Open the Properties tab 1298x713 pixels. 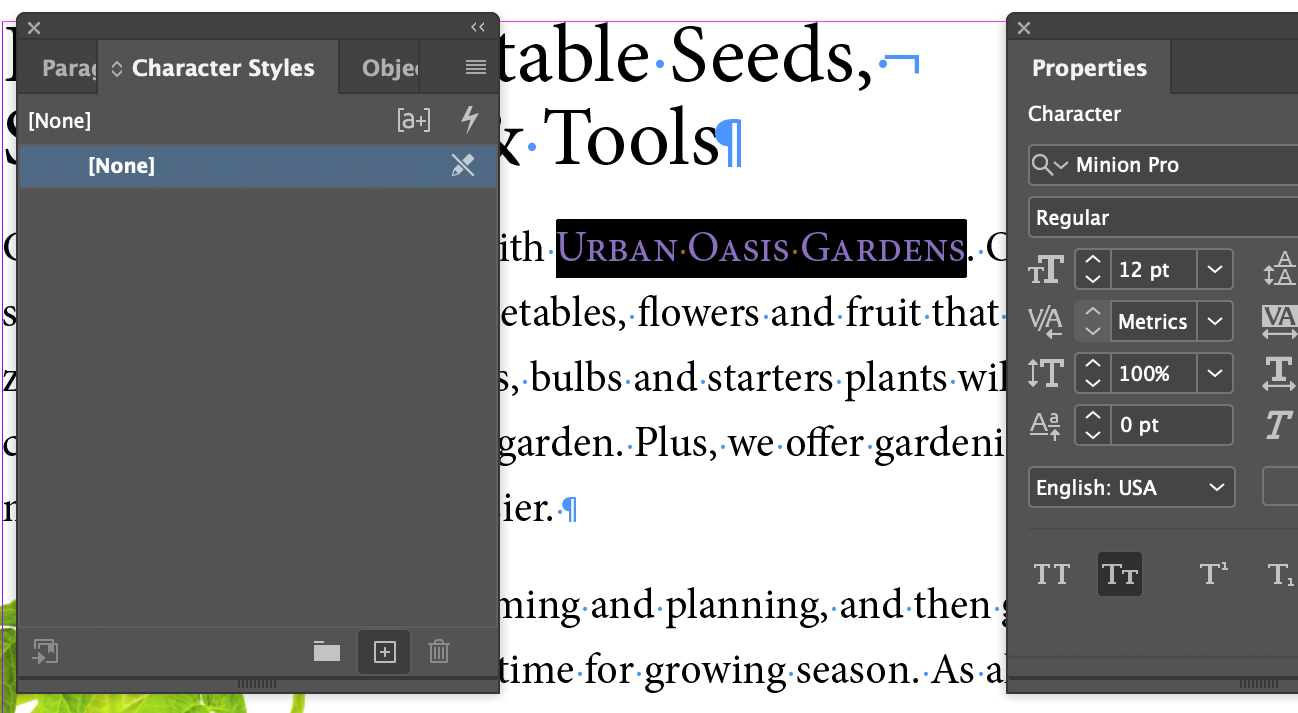tap(1089, 68)
